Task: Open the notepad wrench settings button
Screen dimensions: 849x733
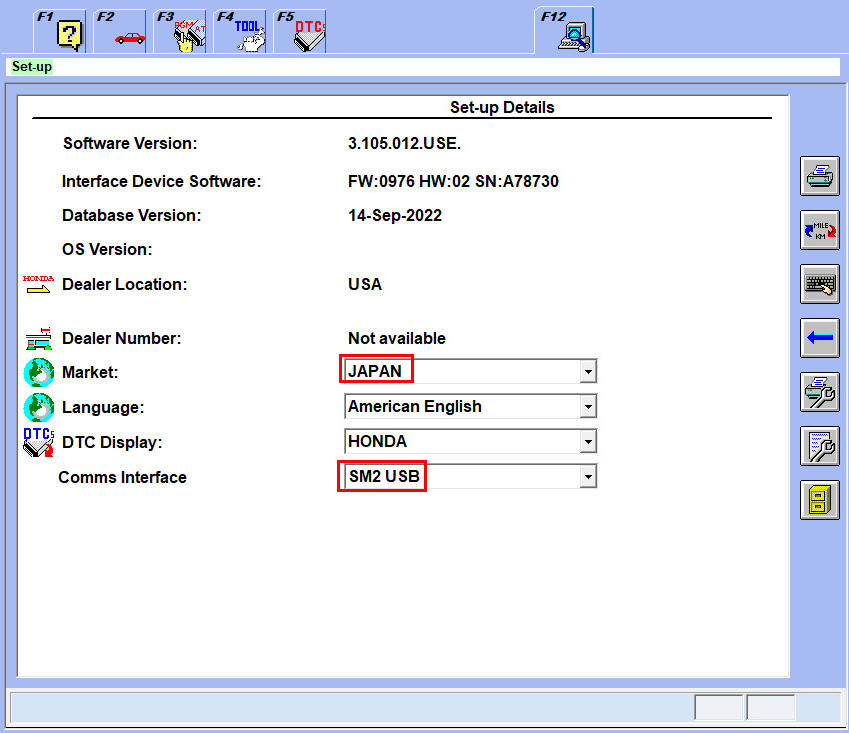Action: click(x=820, y=446)
